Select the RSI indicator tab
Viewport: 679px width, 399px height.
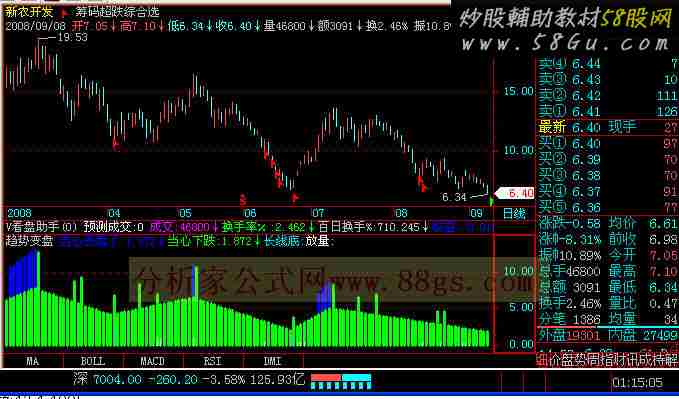pyautogui.click(x=212, y=361)
